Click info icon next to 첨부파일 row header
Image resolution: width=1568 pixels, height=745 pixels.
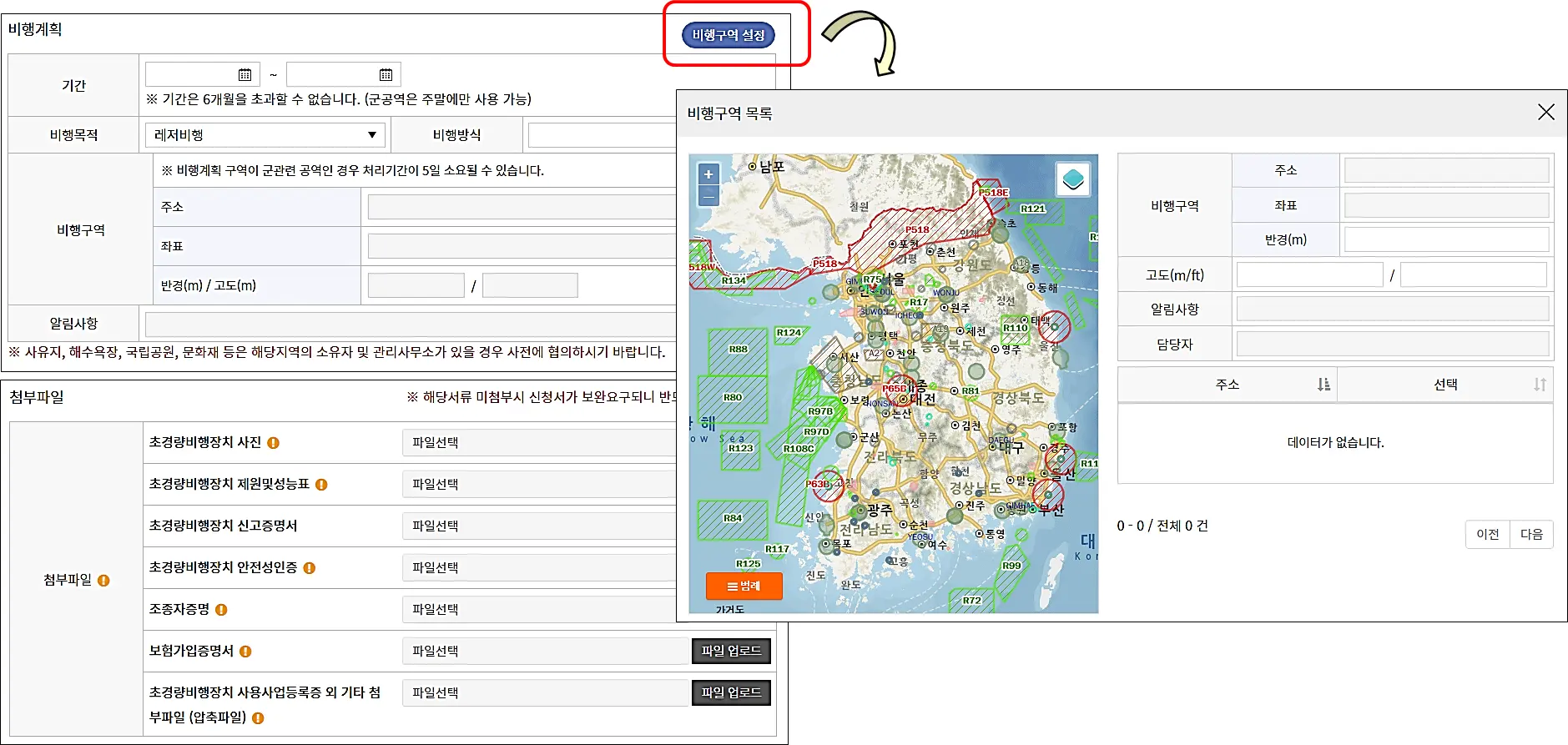pyautogui.click(x=103, y=581)
